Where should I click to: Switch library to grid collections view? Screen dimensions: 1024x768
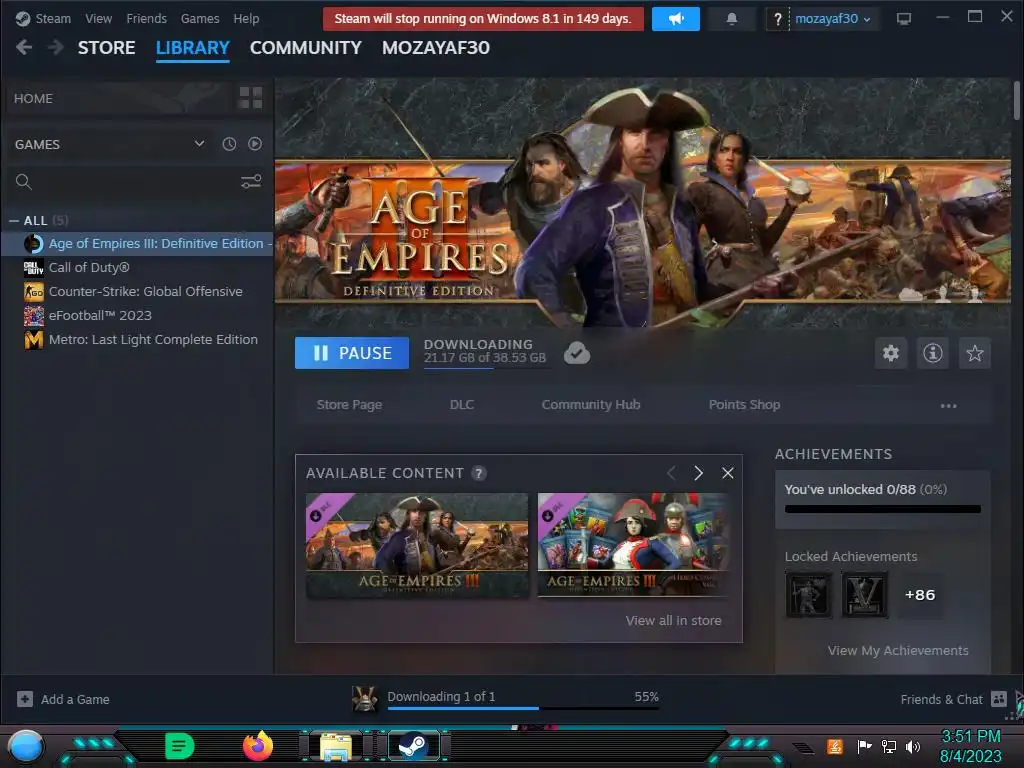[x=251, y=98]
